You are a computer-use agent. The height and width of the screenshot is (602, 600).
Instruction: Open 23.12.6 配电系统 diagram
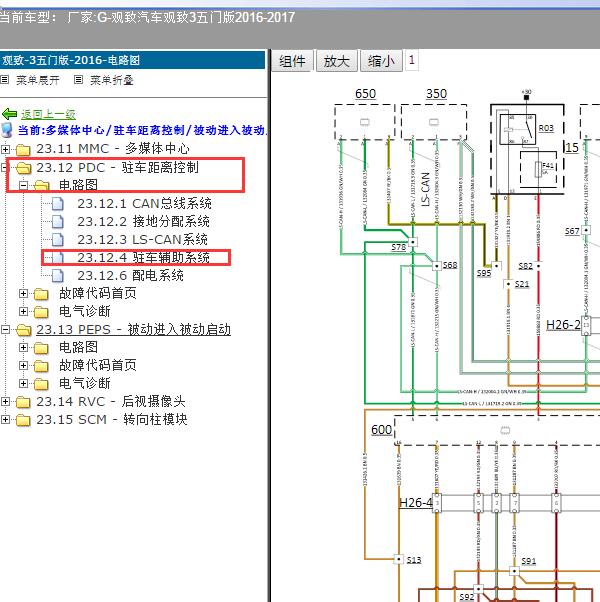(131, 275)
